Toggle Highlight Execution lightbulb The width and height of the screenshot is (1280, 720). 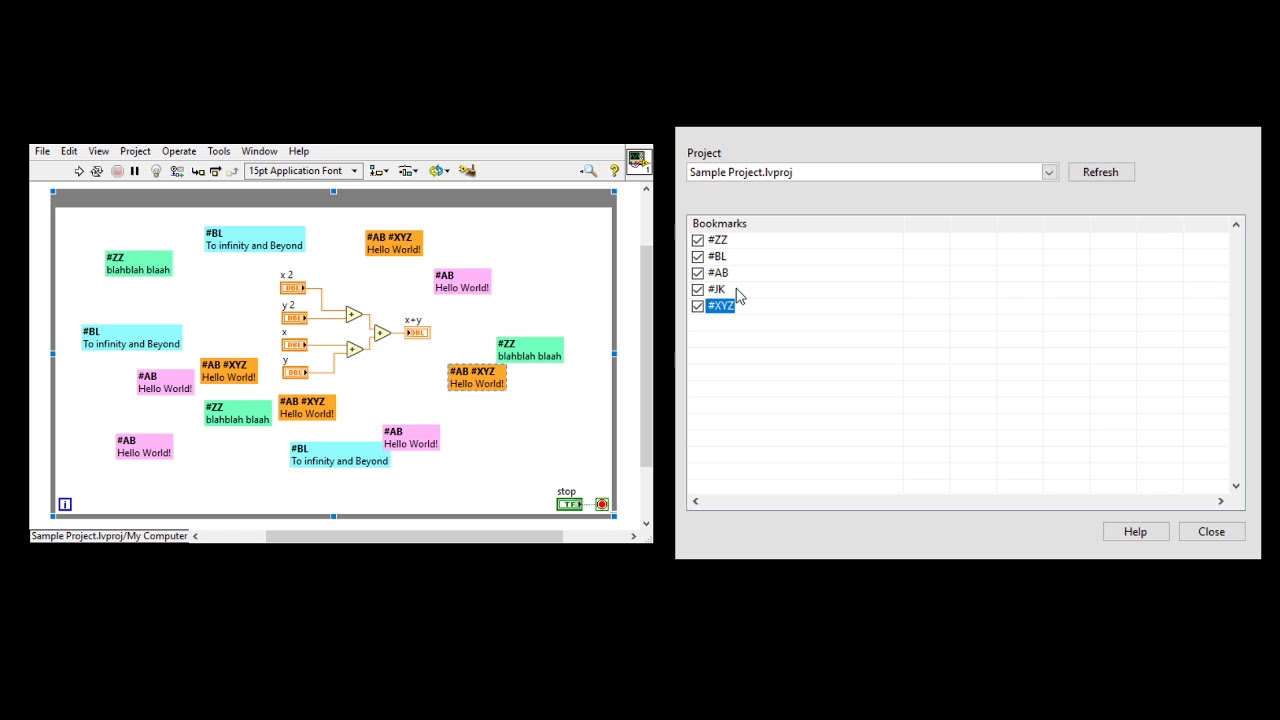(156, 171)
